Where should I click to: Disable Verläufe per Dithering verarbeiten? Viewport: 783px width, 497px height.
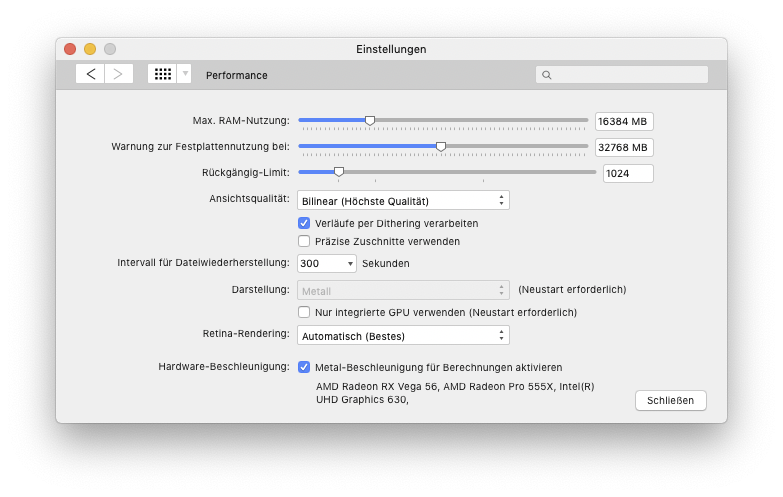(x=304, y=223)
